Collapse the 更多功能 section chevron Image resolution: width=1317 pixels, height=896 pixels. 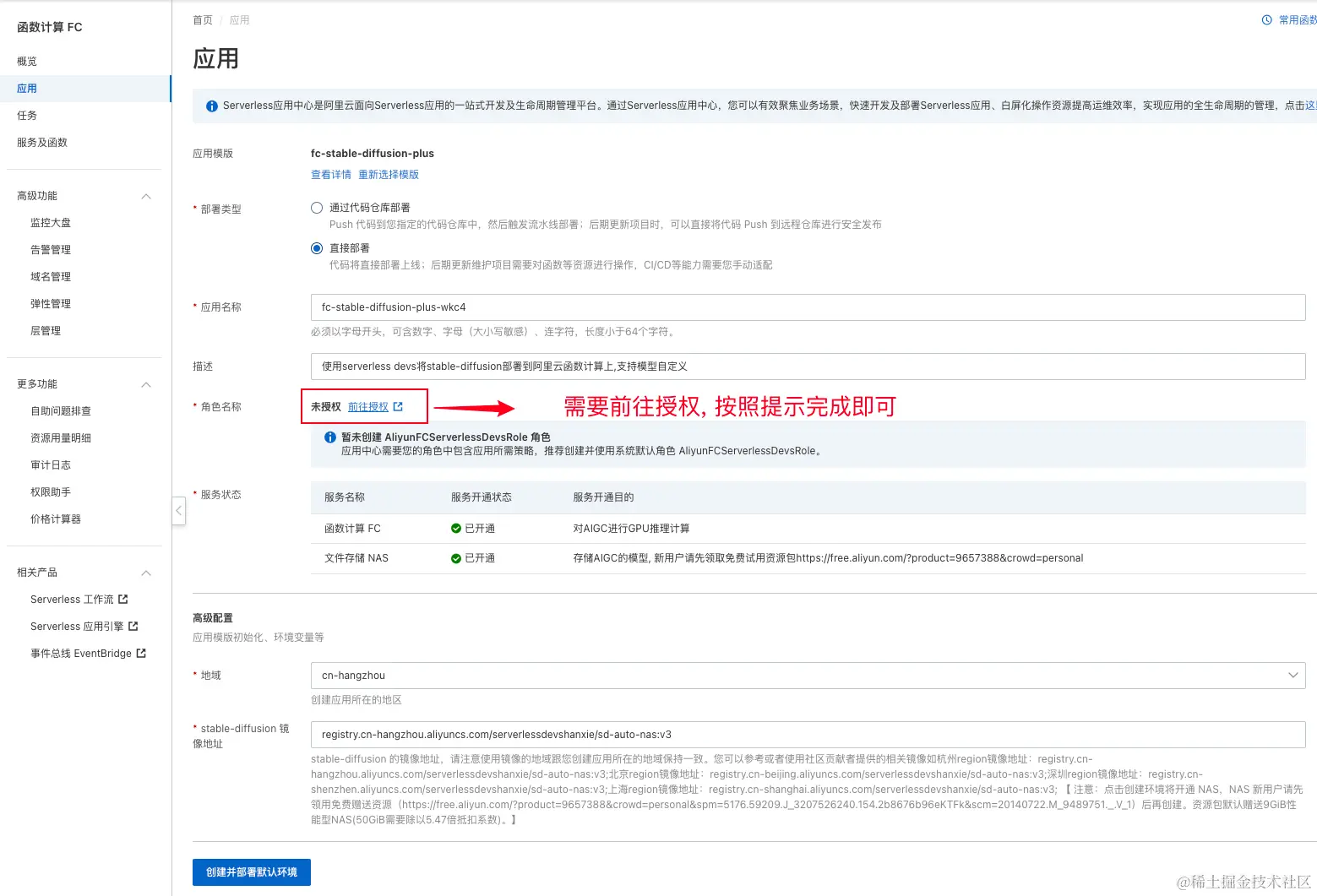coord(146,385)
